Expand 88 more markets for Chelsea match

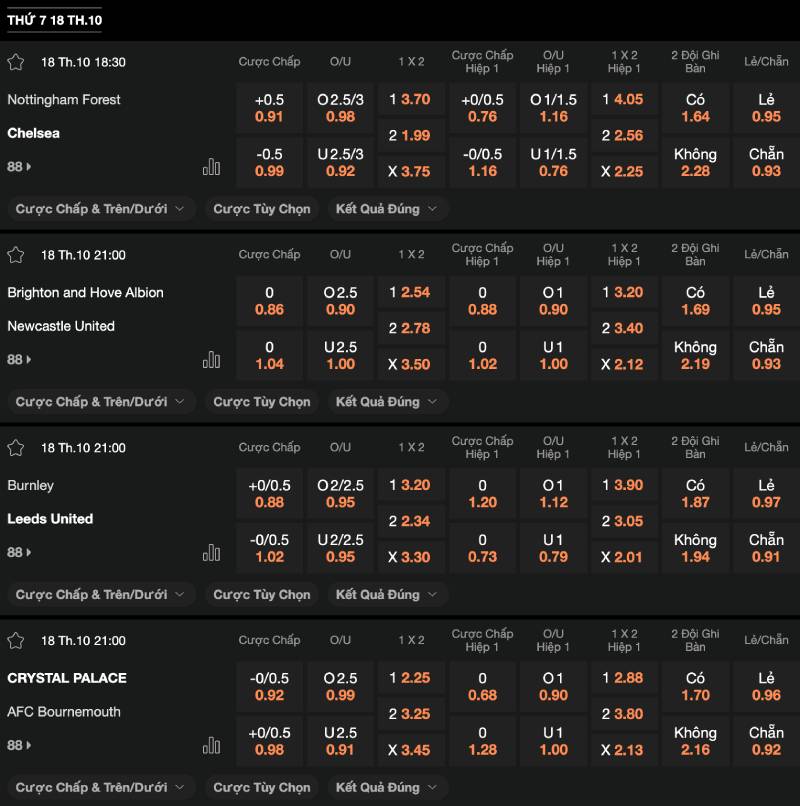pos(19,167)
